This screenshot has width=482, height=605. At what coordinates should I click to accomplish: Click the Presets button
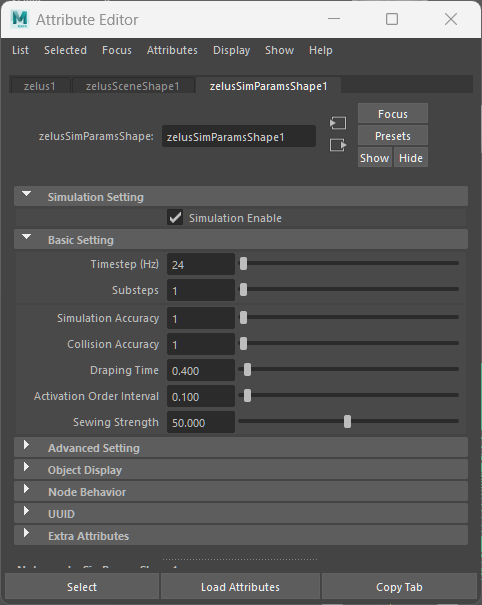click(393, 136)
